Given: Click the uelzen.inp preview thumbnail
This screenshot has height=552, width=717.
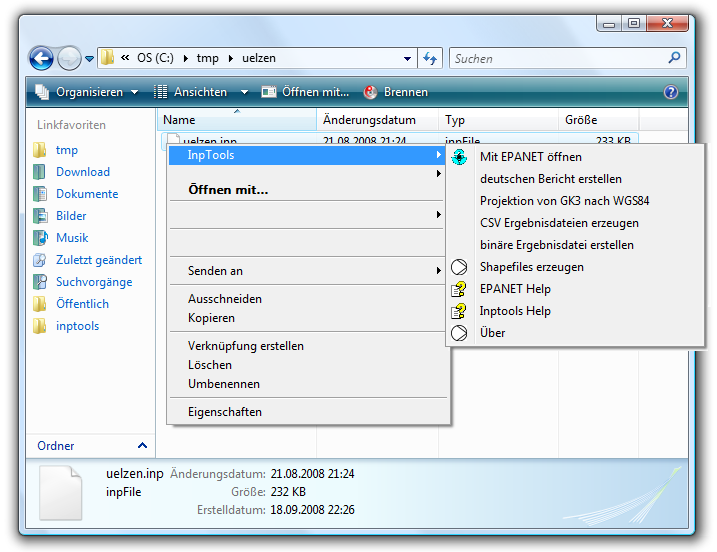Looking at the screenshot, I should click(x=60, y=493).
